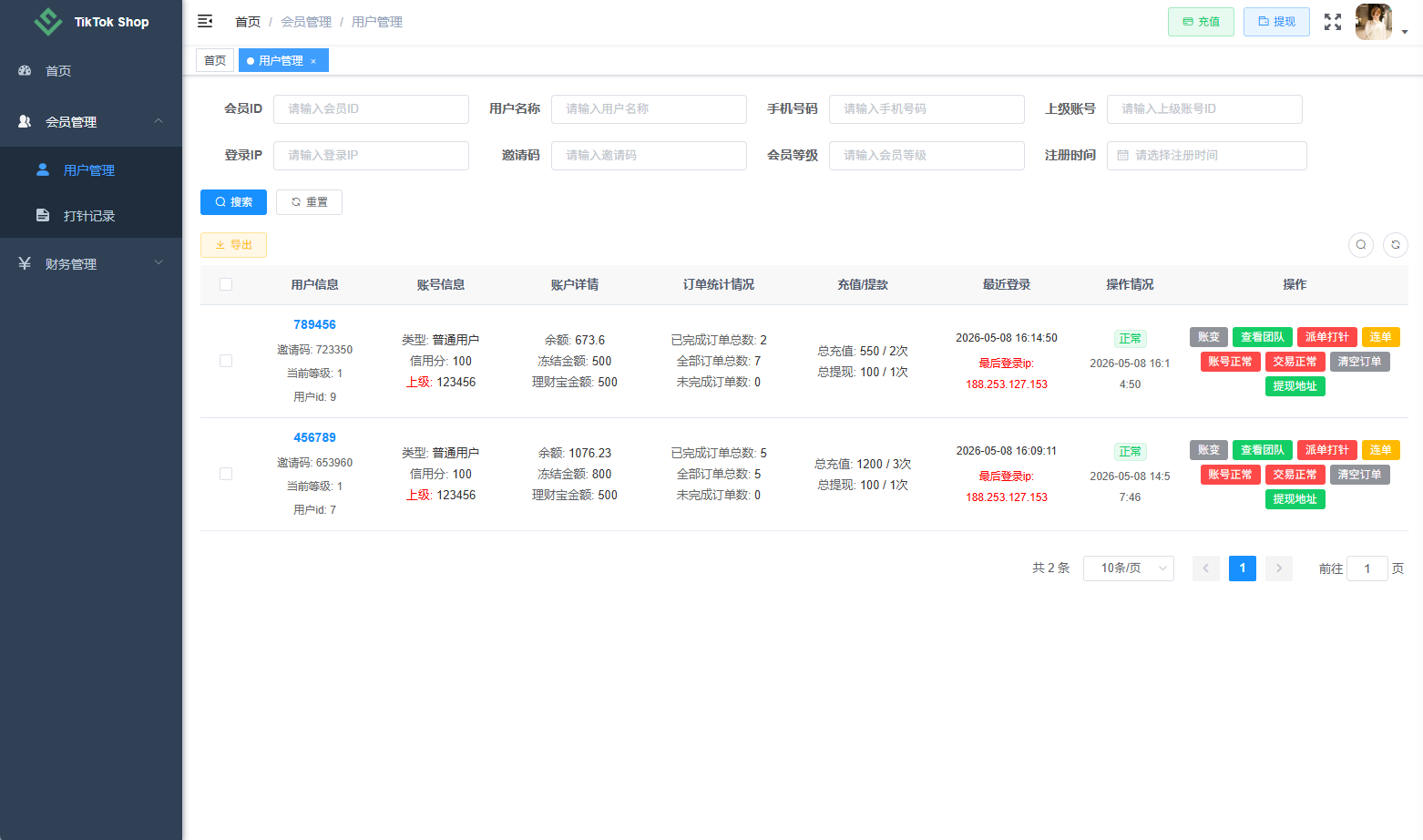Select all rows checkbox in header
Viewport: 1423px width, 840px height.
[226, 284]
